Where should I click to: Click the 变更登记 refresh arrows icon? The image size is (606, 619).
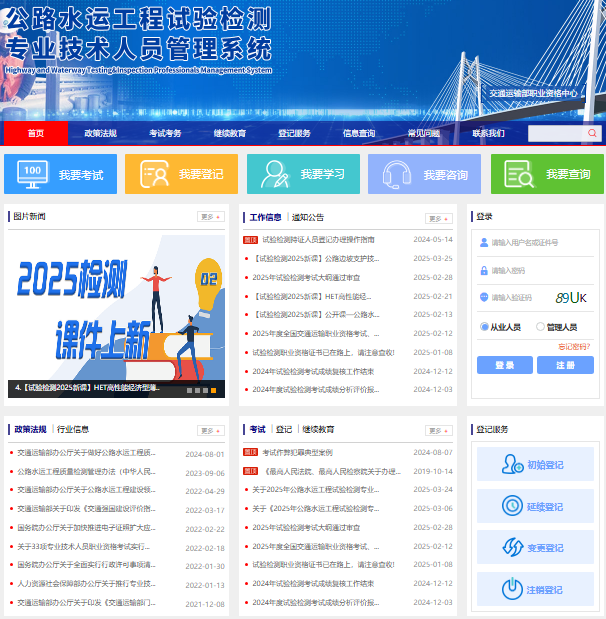[512, 547]
